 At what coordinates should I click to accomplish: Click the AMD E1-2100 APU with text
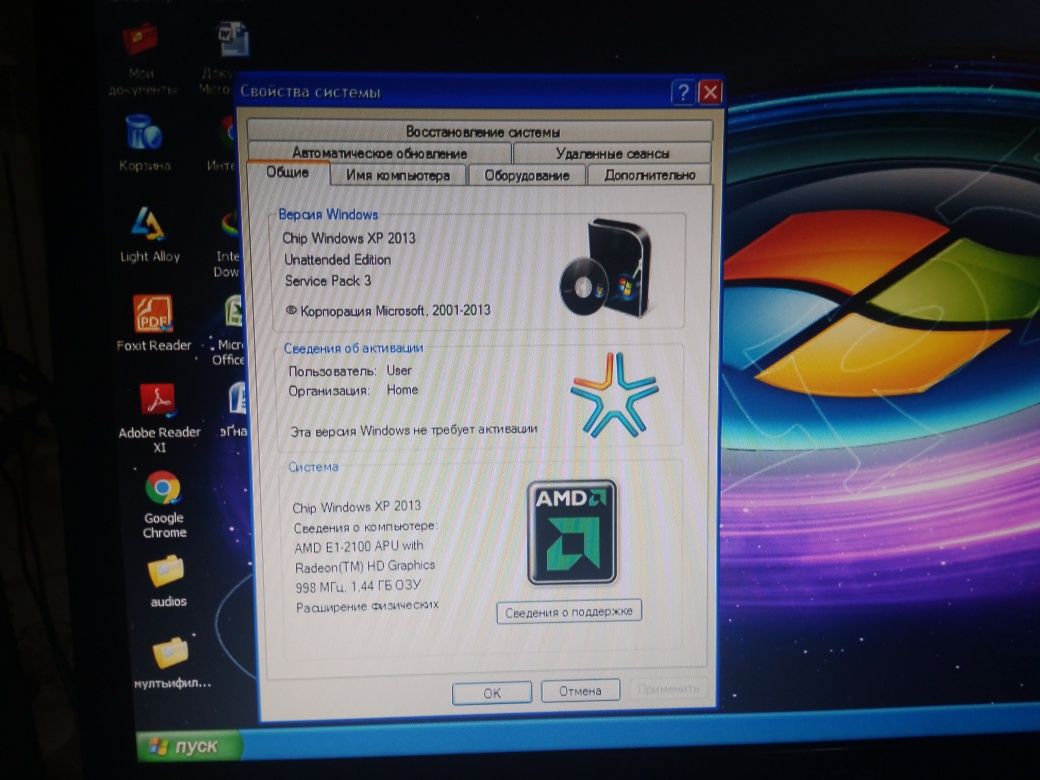point(359,547)
